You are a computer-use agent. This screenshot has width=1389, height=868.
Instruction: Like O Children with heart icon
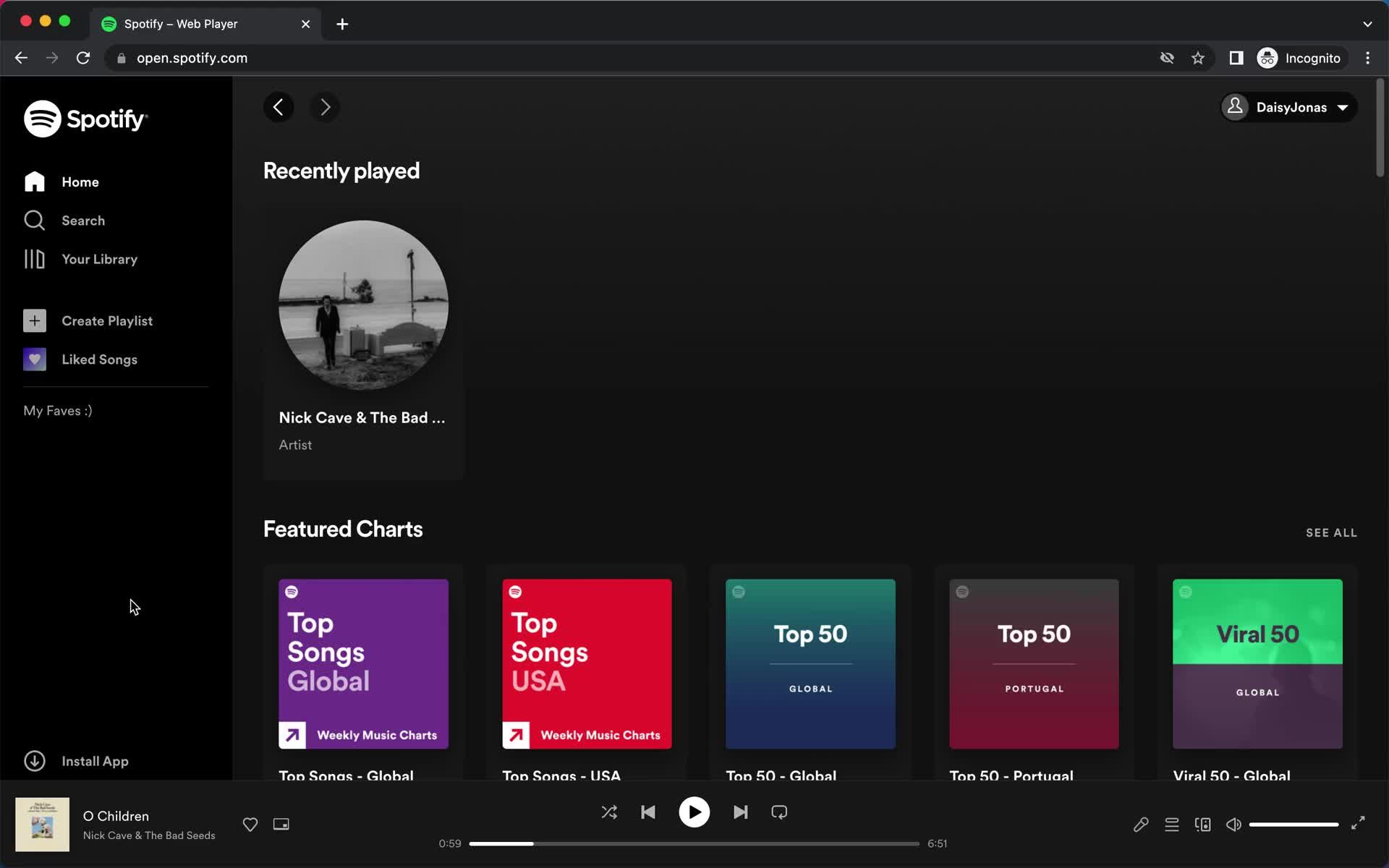250,824
